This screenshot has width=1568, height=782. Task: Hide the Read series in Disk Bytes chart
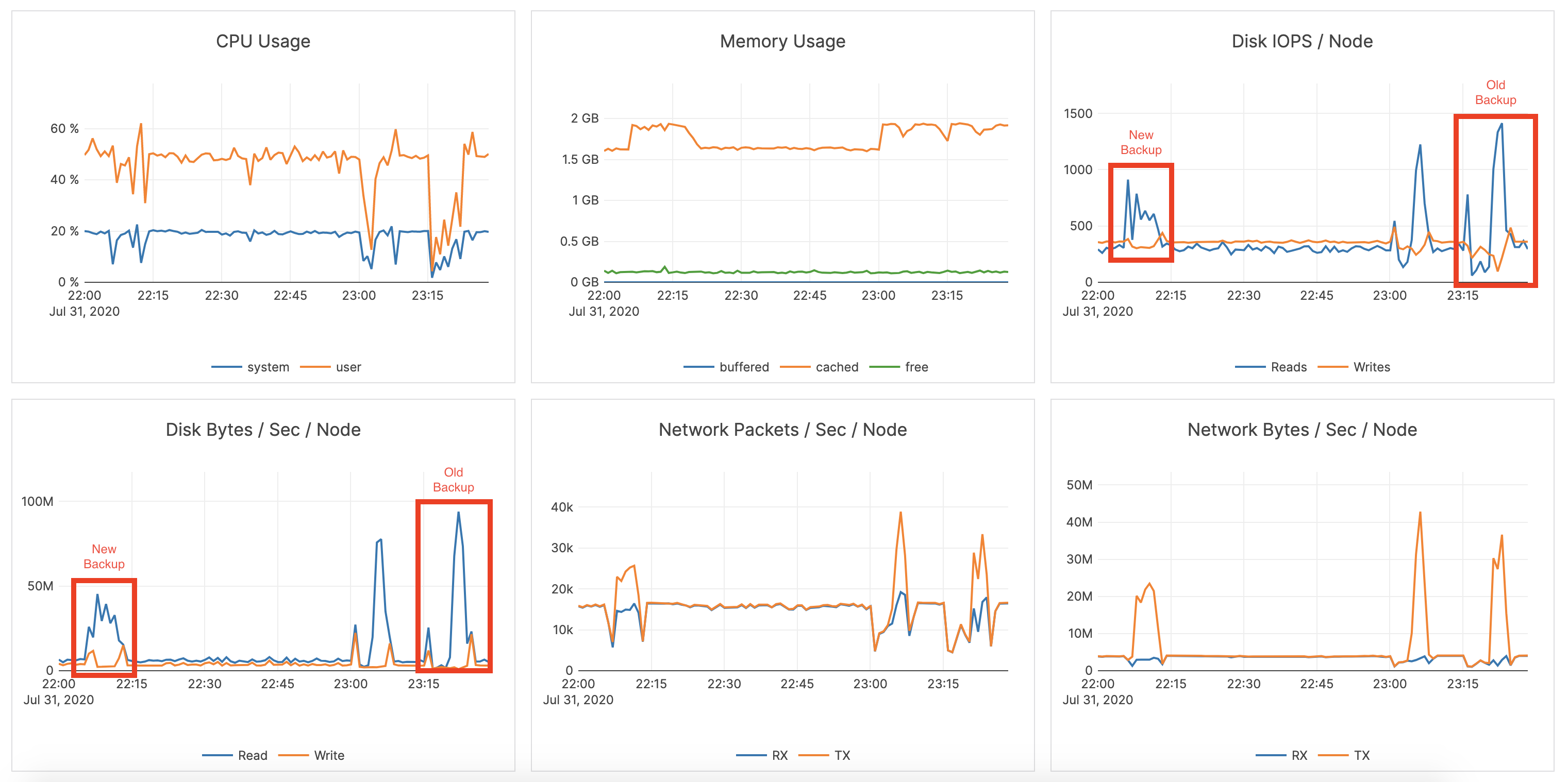click(x=253, y=755)
